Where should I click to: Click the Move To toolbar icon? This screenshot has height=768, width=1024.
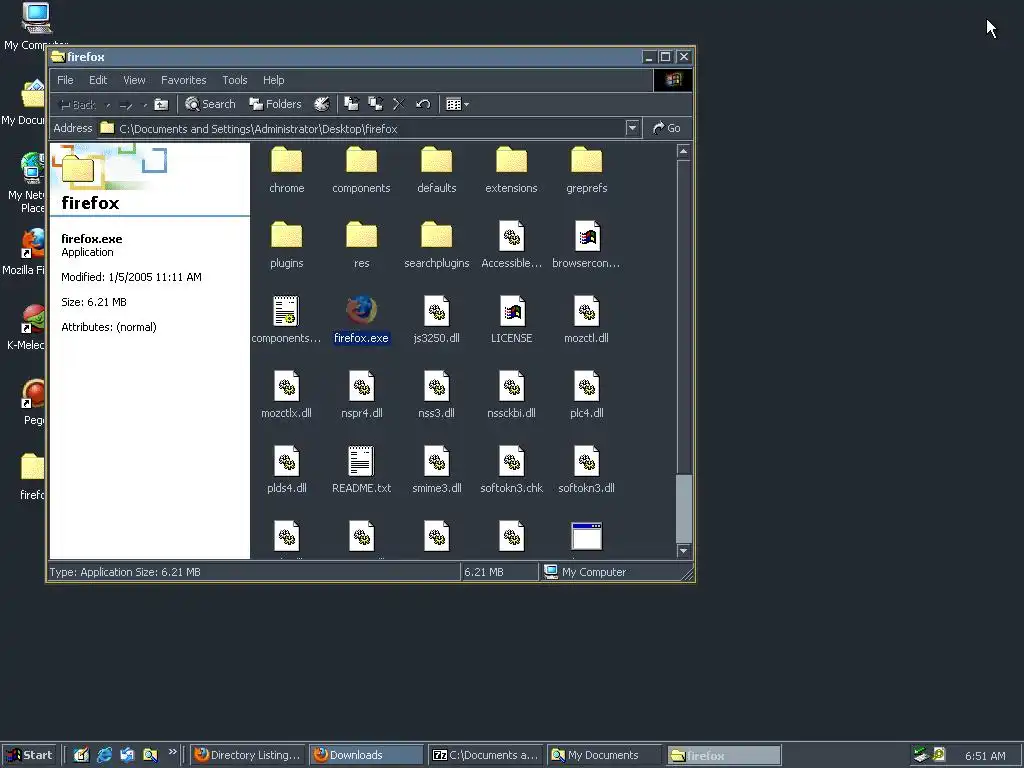click(x=351, y=104)
